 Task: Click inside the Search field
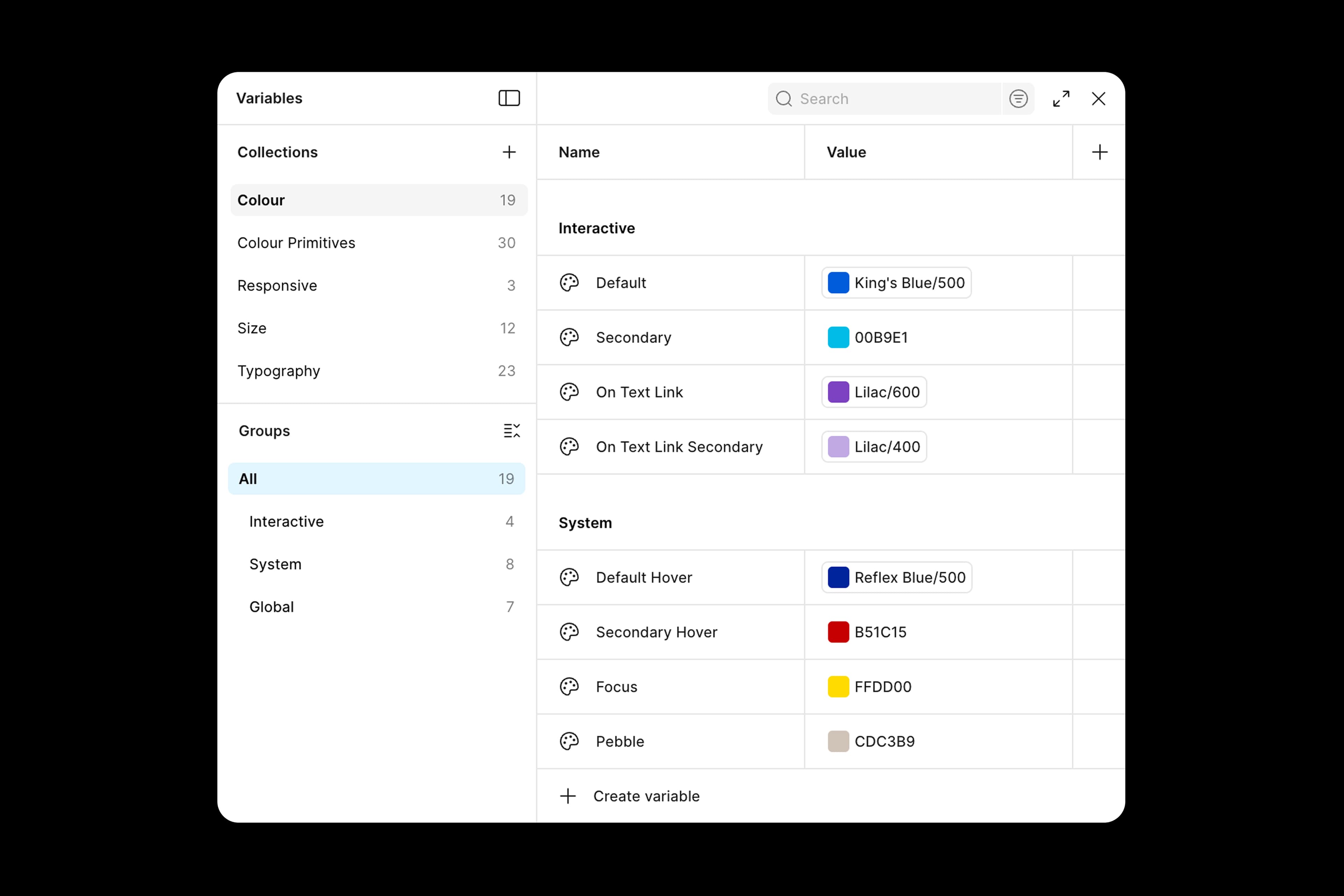886,98
